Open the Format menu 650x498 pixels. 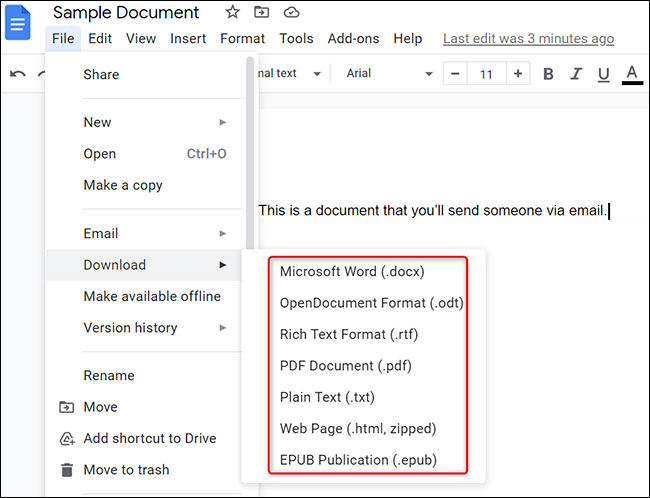point(243,39)
